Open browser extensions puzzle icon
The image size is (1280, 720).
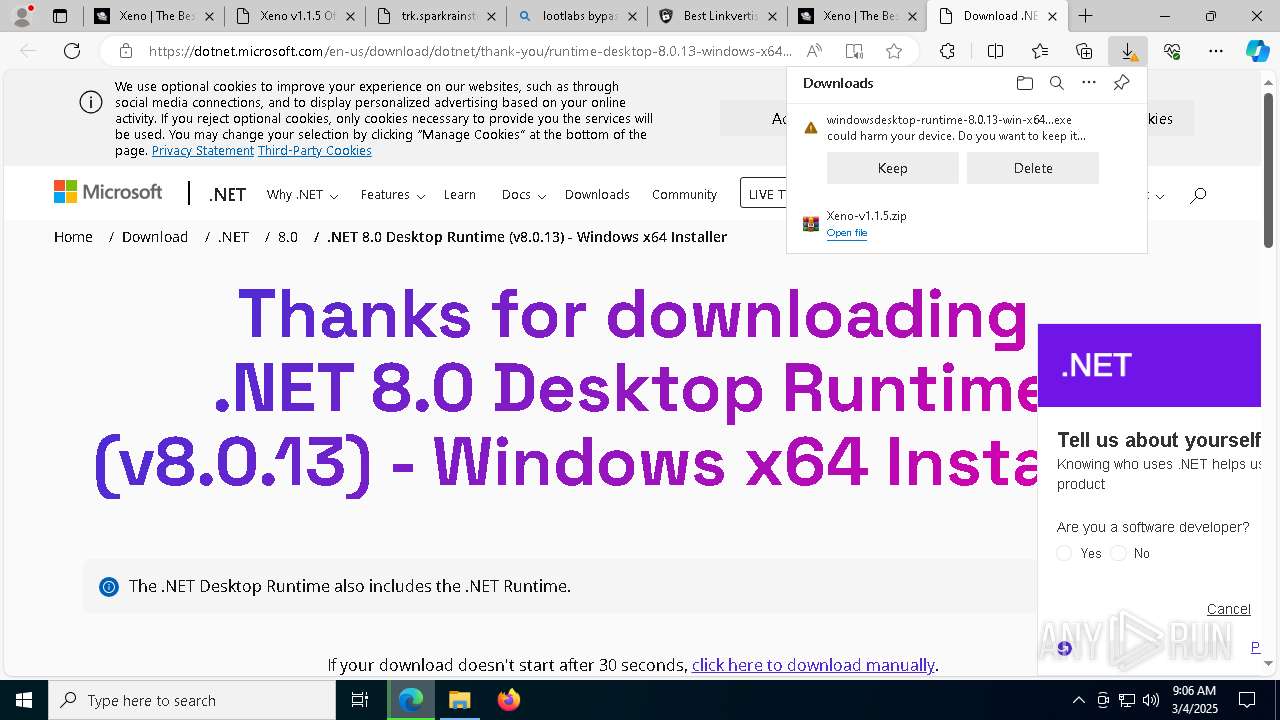point(947,51)
